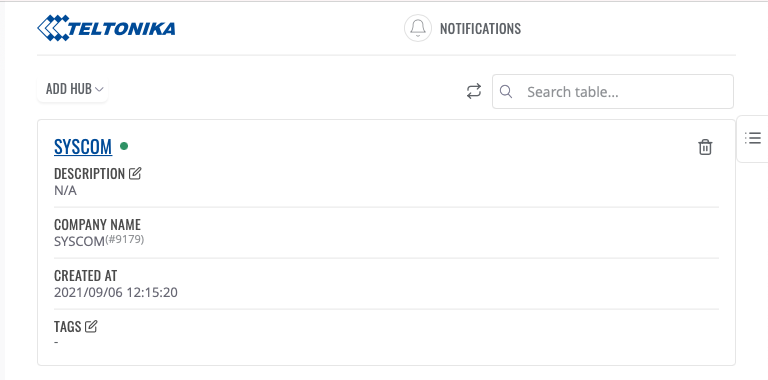This screenshot has width=768, height=380.
Task: Delete the SYSCOM hub with trash icon
Action: click(705, 147)
